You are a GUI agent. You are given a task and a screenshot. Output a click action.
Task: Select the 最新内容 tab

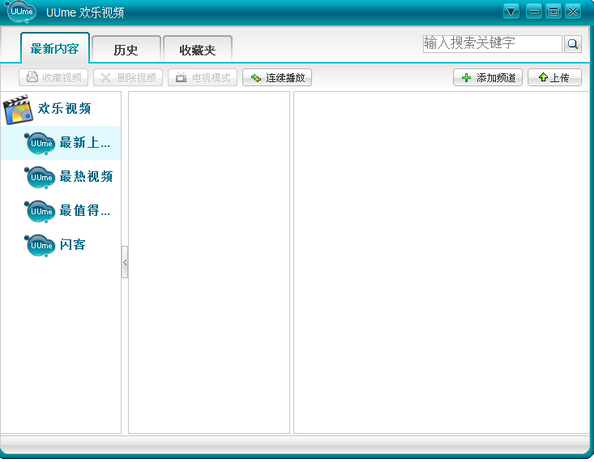(x=55, y=48)
